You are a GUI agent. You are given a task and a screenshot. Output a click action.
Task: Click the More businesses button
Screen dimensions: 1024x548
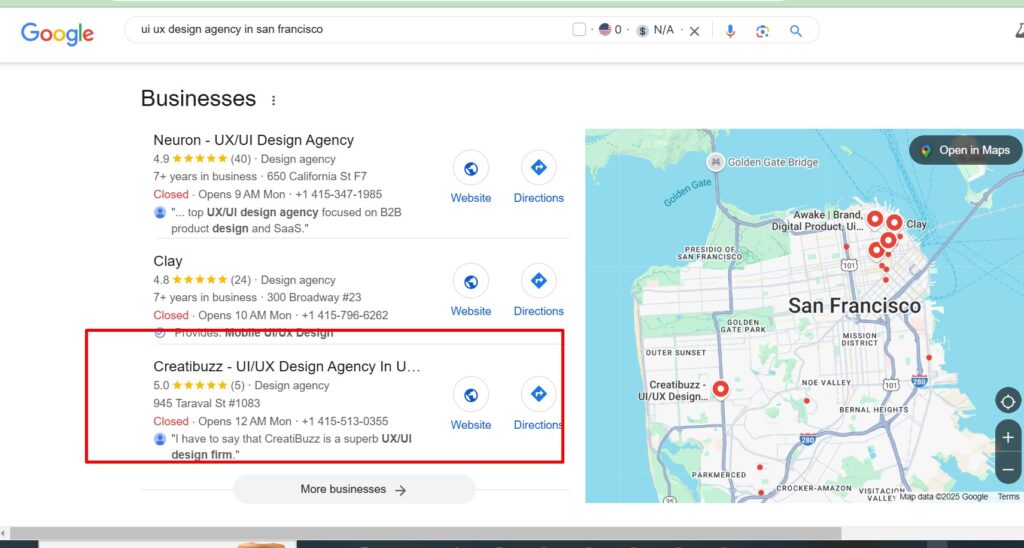354,489
